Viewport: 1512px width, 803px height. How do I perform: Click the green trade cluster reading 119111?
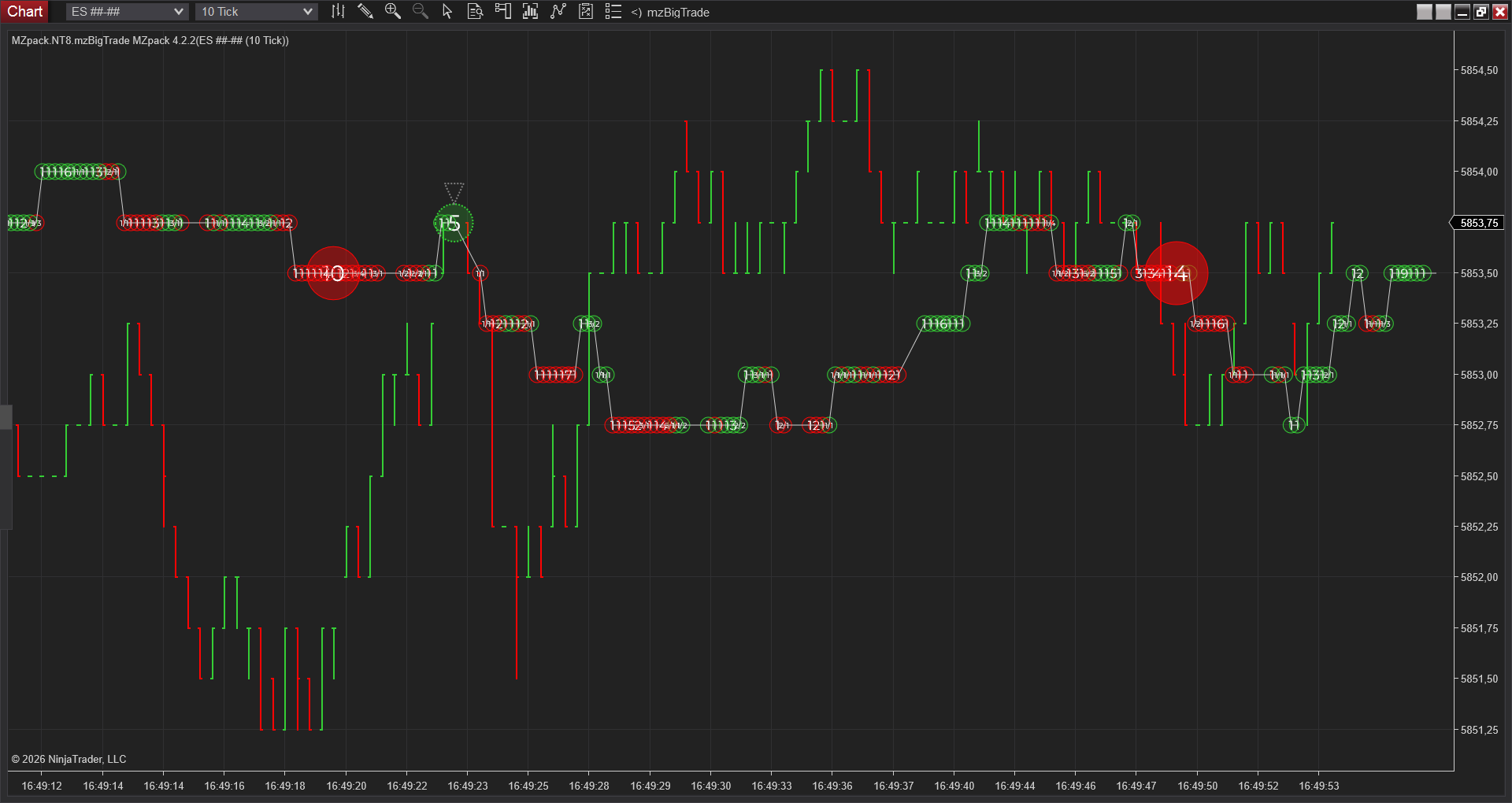(1407, 273)
